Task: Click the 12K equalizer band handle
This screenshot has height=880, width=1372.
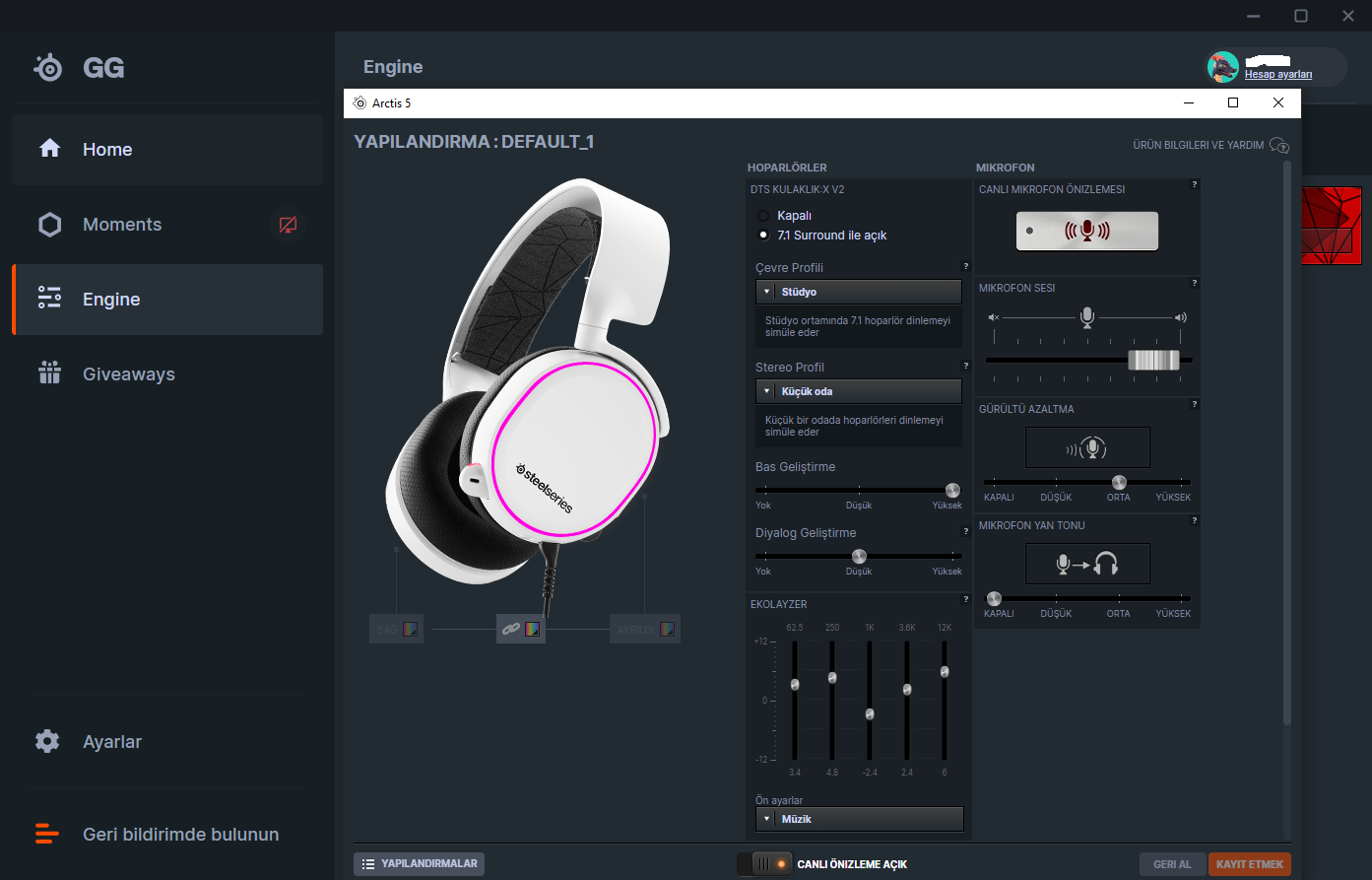Action: click(945, 671)
